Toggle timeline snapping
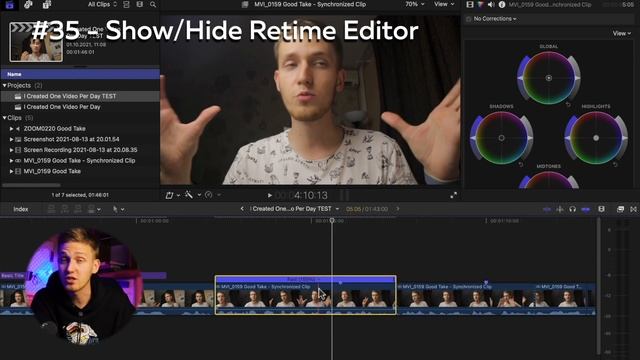640x360 pixels. click(x=586, y=209)
